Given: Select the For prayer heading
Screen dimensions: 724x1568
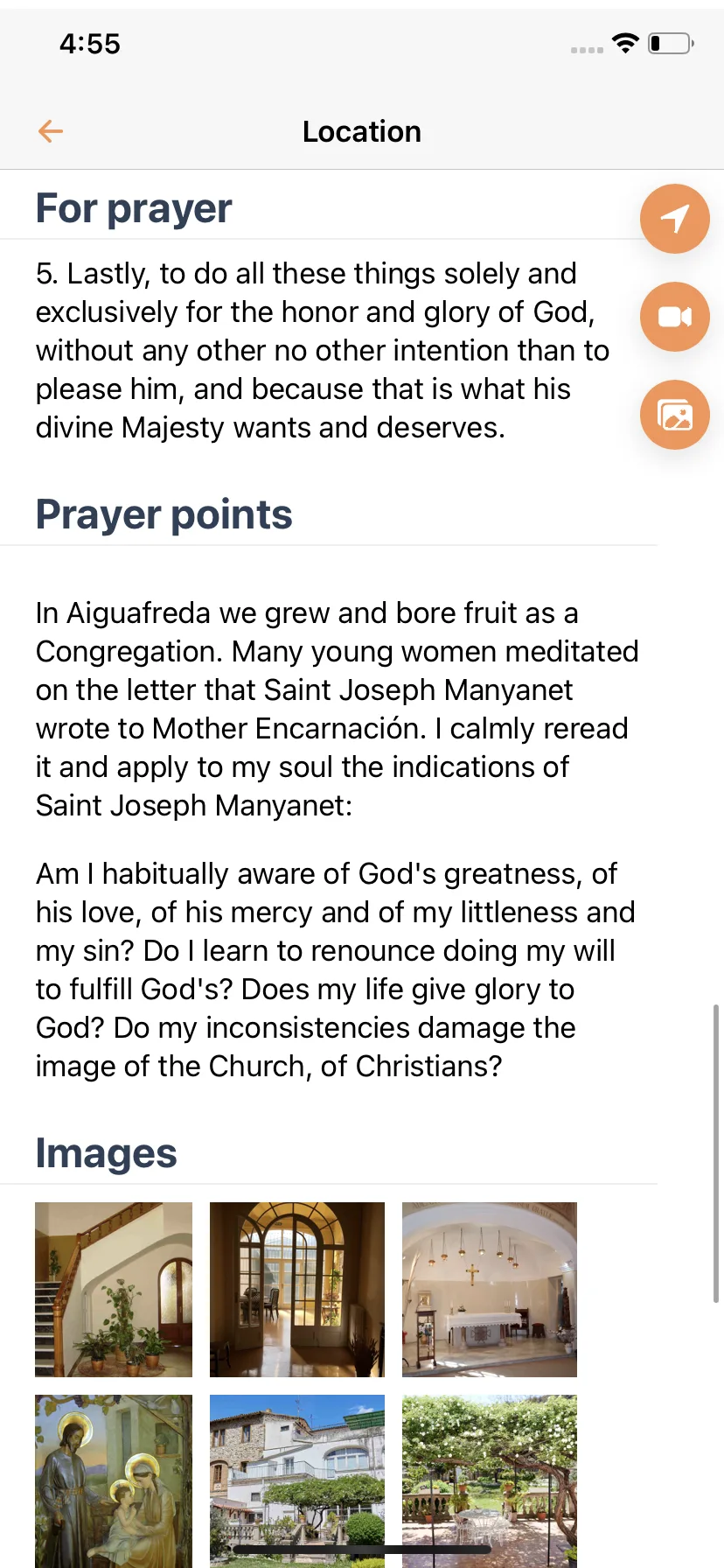Looking at the screenshot, I should pyautogui.click(x=134, y=209).
